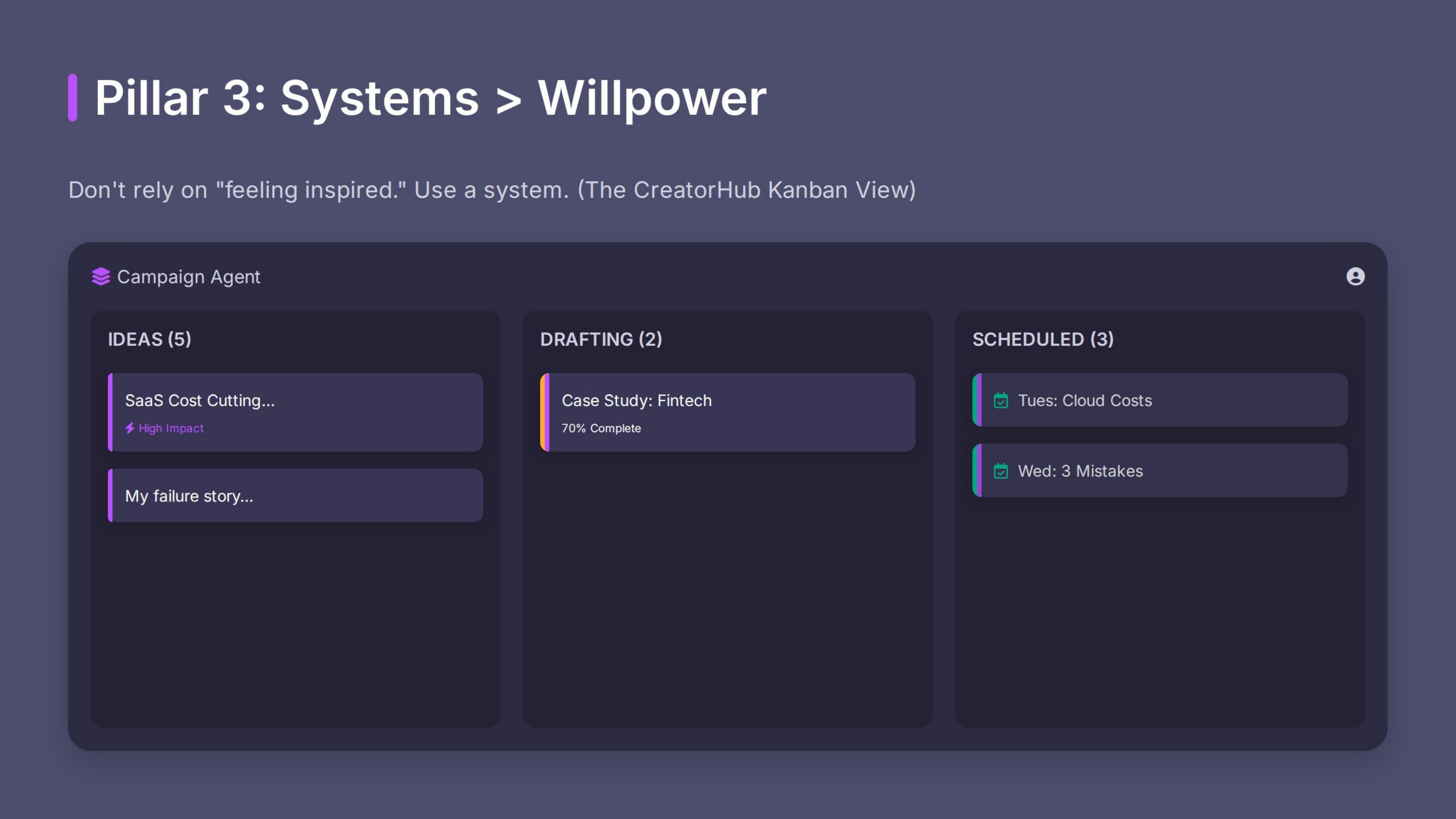Open the My failure story idea card

pyautogui.click(x=296, y=495)
